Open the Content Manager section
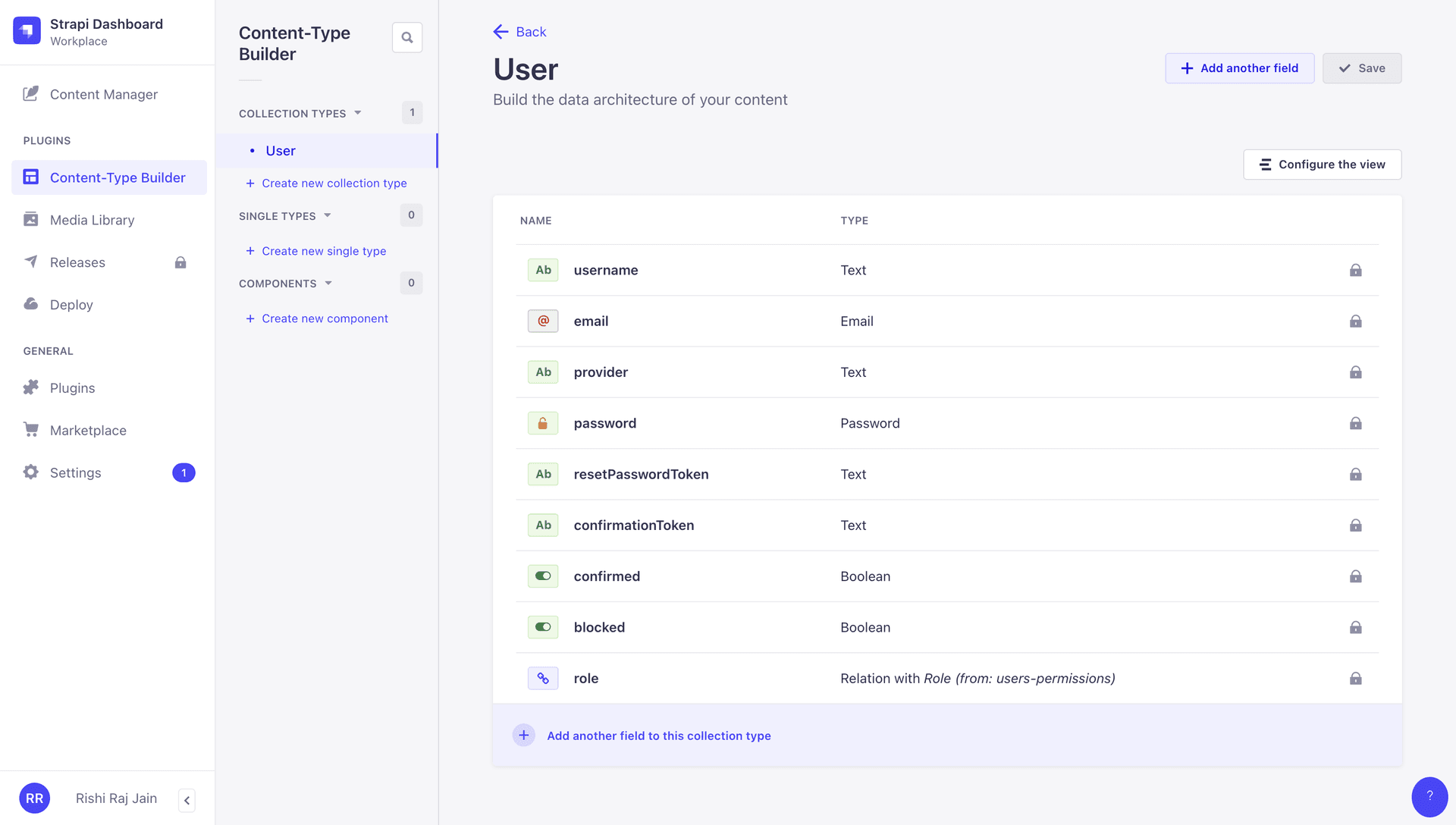Viewport: 1456px width, 825px height. [104, 94]
